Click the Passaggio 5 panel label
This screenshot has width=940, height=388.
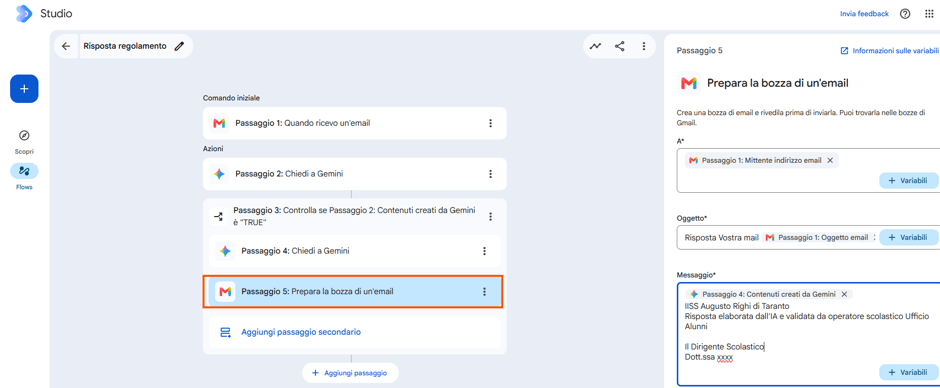699,51
